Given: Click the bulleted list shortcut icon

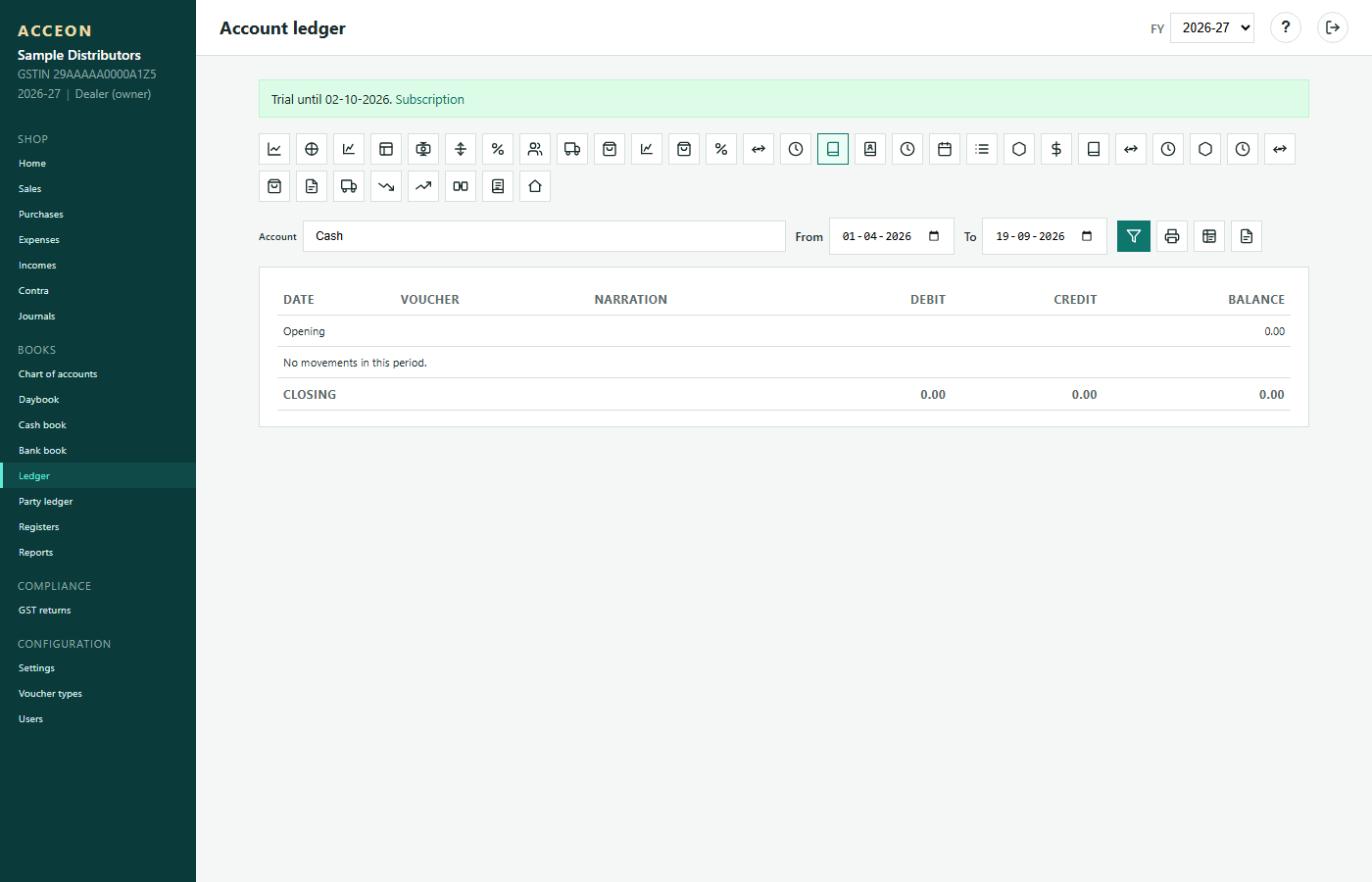Looking at the screenshot, I should (982, 149).
